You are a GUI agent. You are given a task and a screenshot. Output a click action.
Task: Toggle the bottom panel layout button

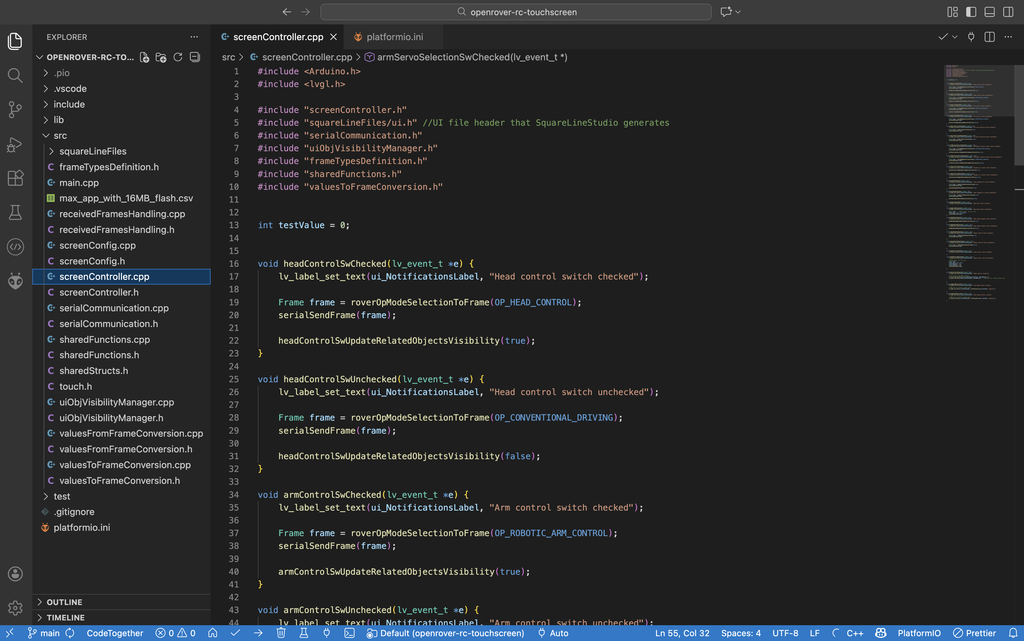pyautogui.click(x=989, y=12)
